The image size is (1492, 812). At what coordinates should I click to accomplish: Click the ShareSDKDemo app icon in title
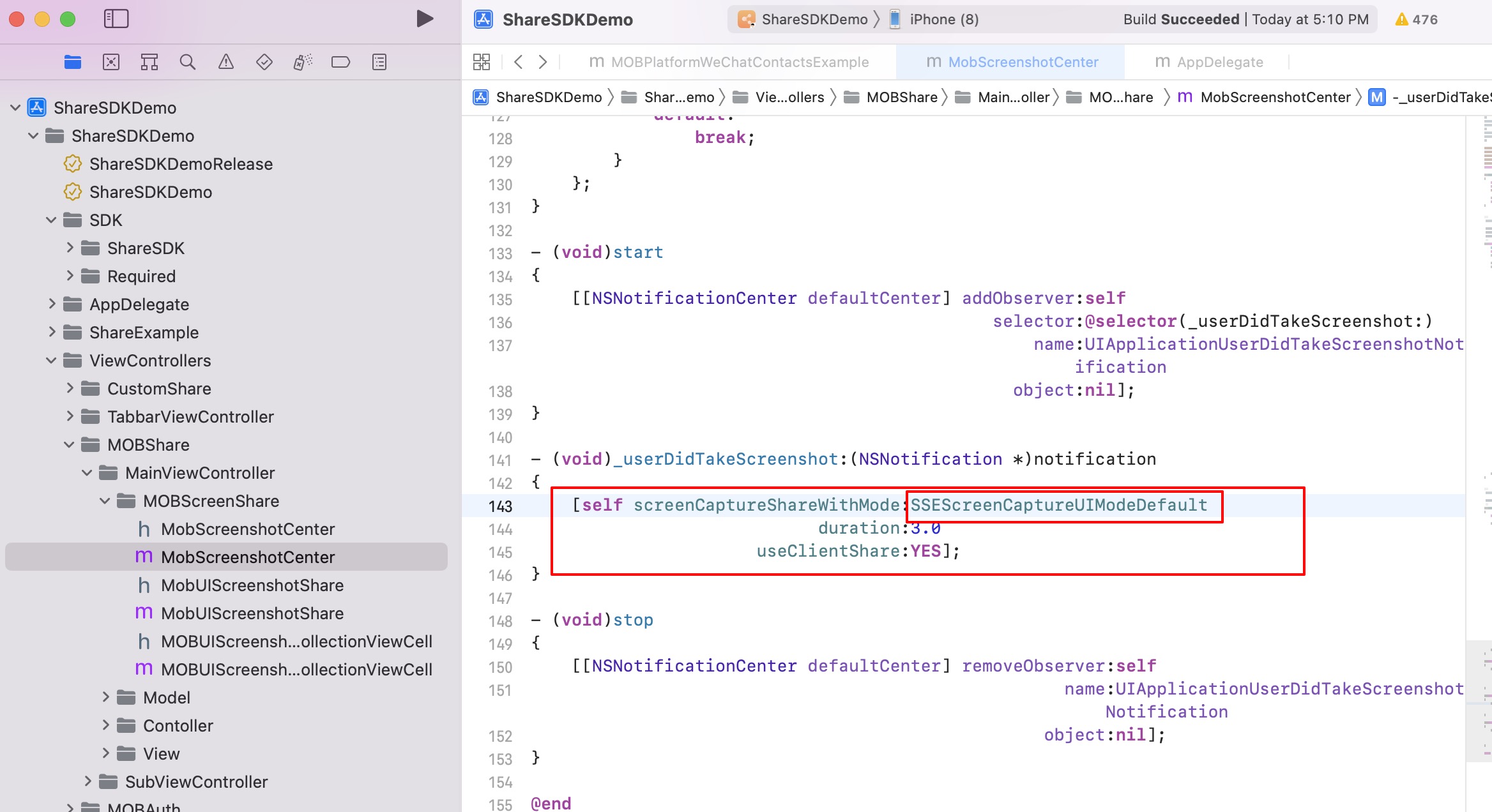click(x=483, y=19)
